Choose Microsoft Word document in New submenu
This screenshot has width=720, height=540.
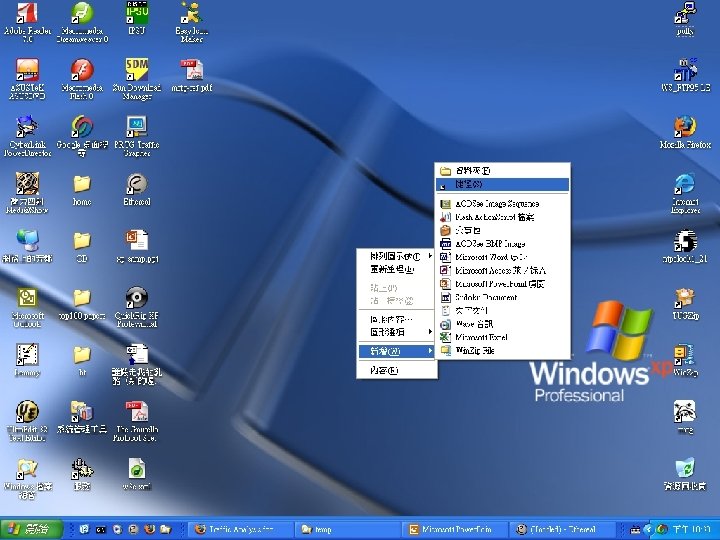tap(502, 257)
